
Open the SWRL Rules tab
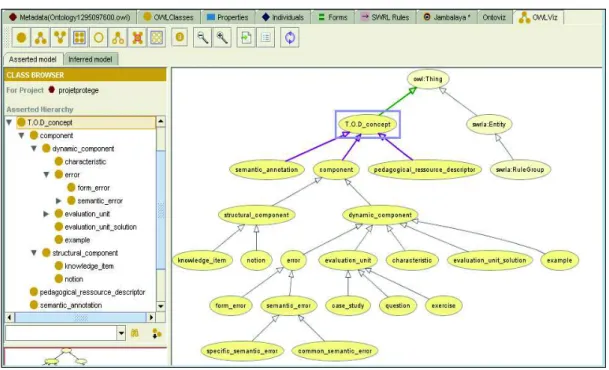tap(385, 17)
